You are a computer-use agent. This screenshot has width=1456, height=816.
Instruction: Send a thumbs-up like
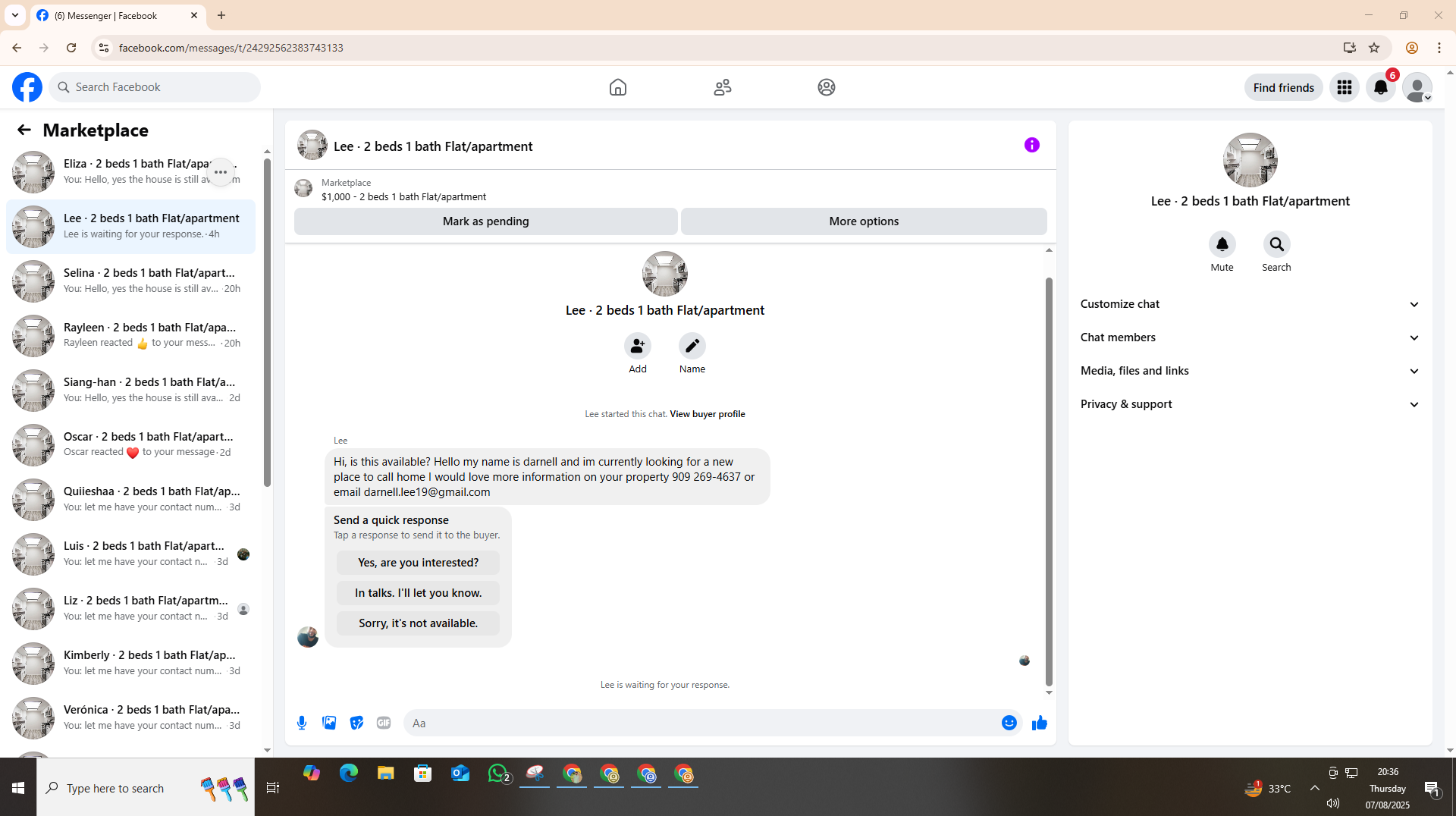point(1040,723)
